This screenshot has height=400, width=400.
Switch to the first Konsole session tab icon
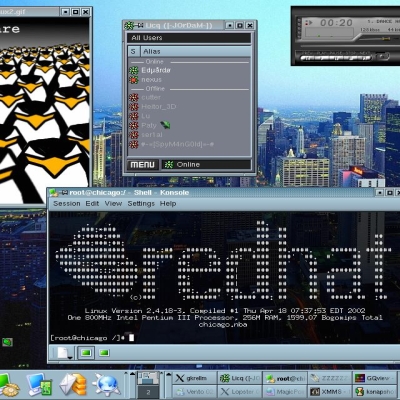pos(86,353)
